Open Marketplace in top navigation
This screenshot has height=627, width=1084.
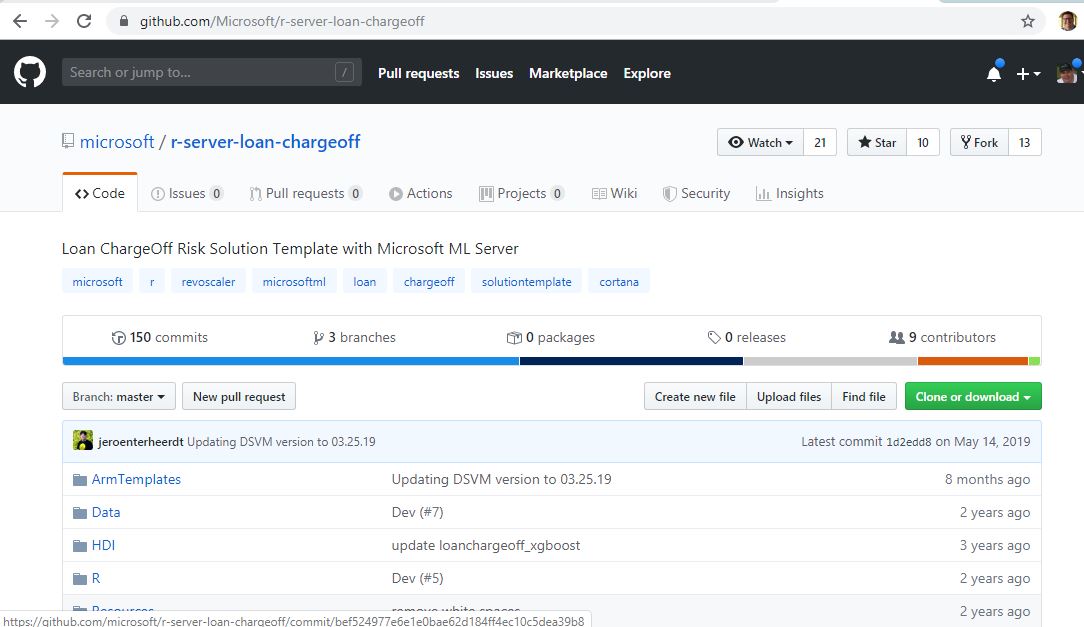pyautogui.click(x=568, y=73)
